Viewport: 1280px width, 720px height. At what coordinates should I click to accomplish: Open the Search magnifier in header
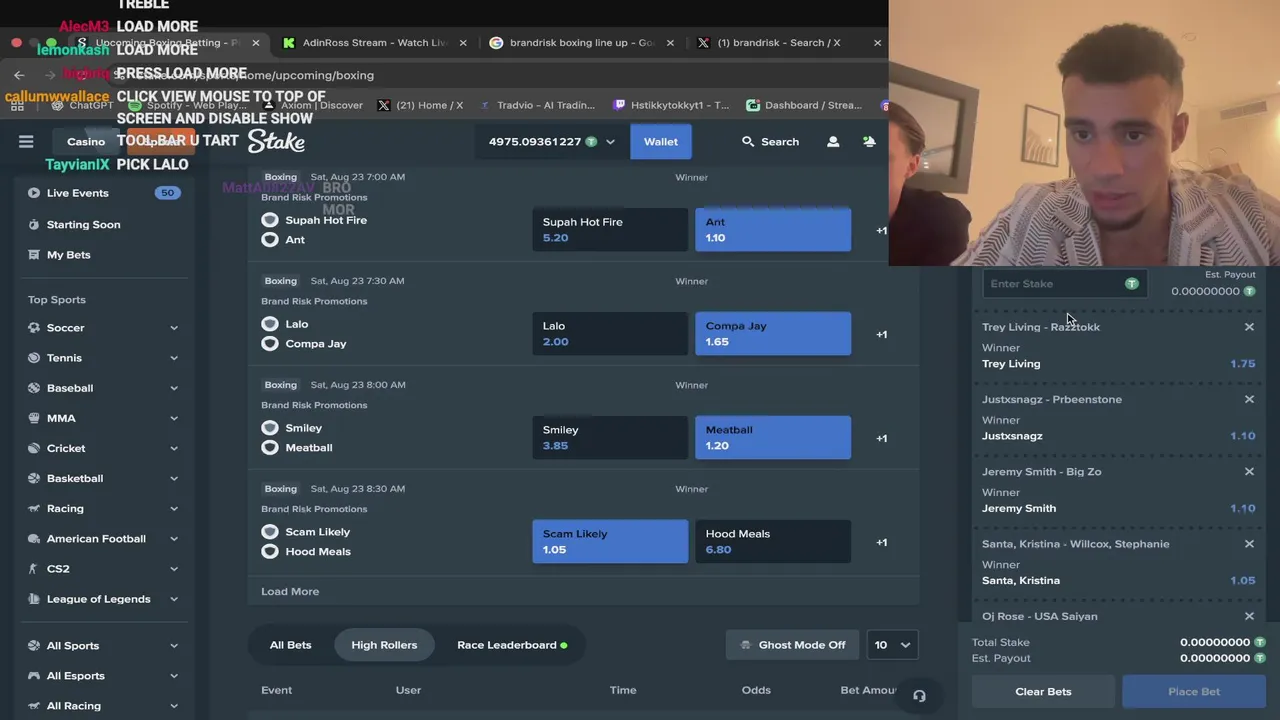(x=748, y=142)
